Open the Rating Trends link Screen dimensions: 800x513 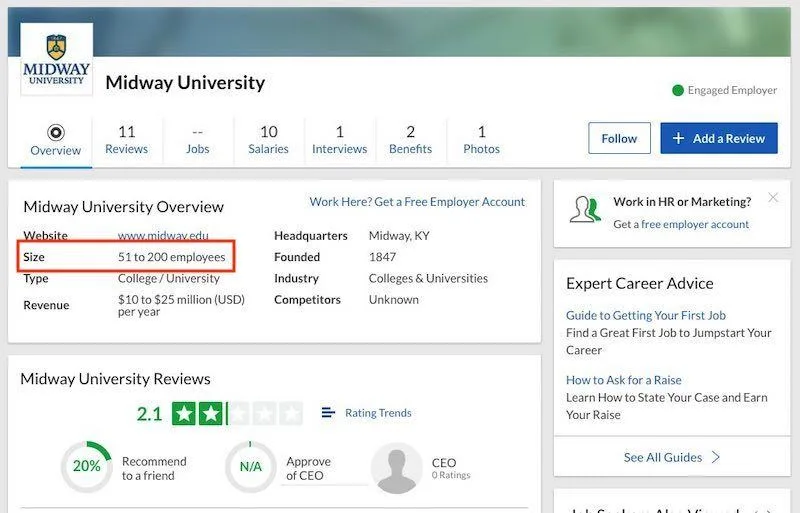click(378, 412)
